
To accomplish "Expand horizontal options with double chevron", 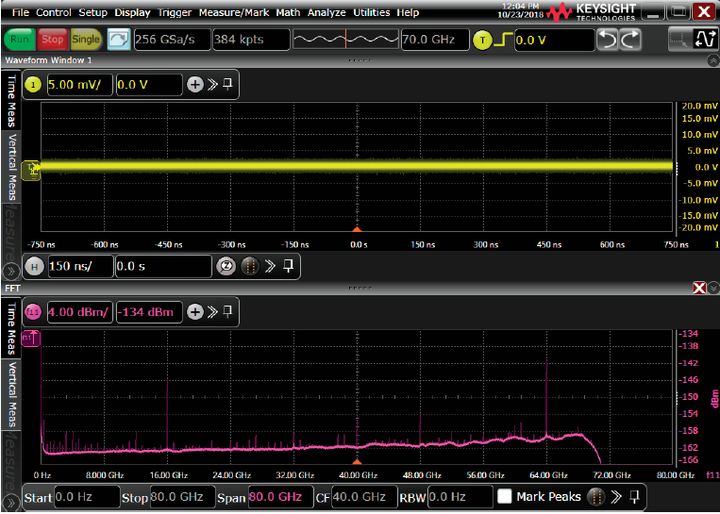I will click(x=270, y=266).
